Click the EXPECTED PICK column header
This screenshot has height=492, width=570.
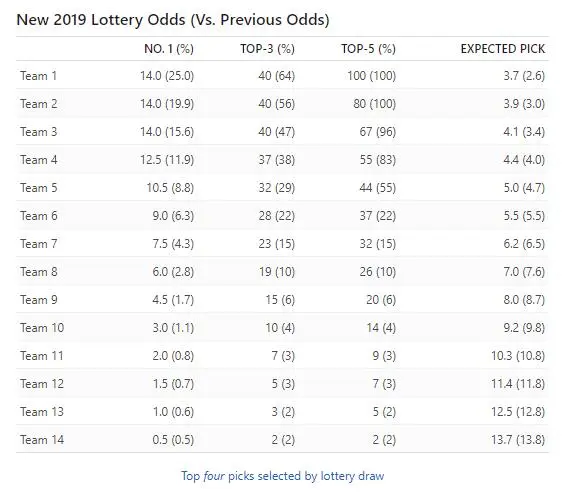(503, 49)
